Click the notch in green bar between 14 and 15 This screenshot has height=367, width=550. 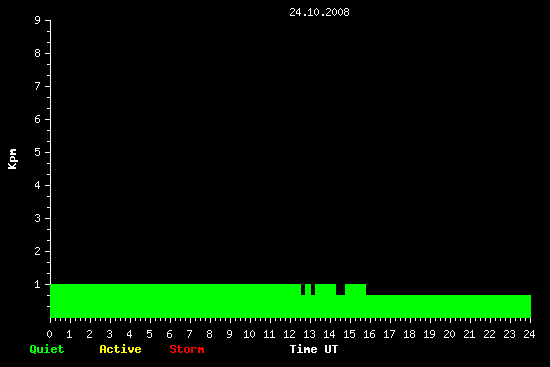pos(341,289)
